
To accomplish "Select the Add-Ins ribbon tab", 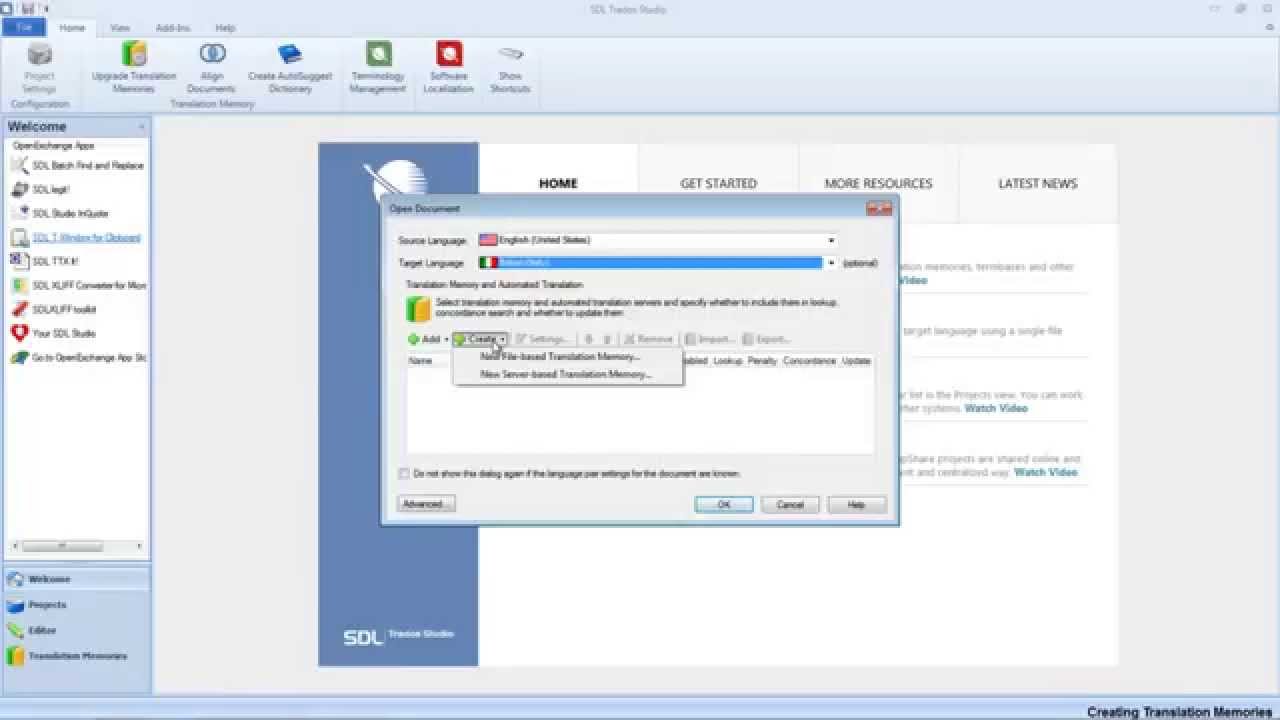I will 173,28.
